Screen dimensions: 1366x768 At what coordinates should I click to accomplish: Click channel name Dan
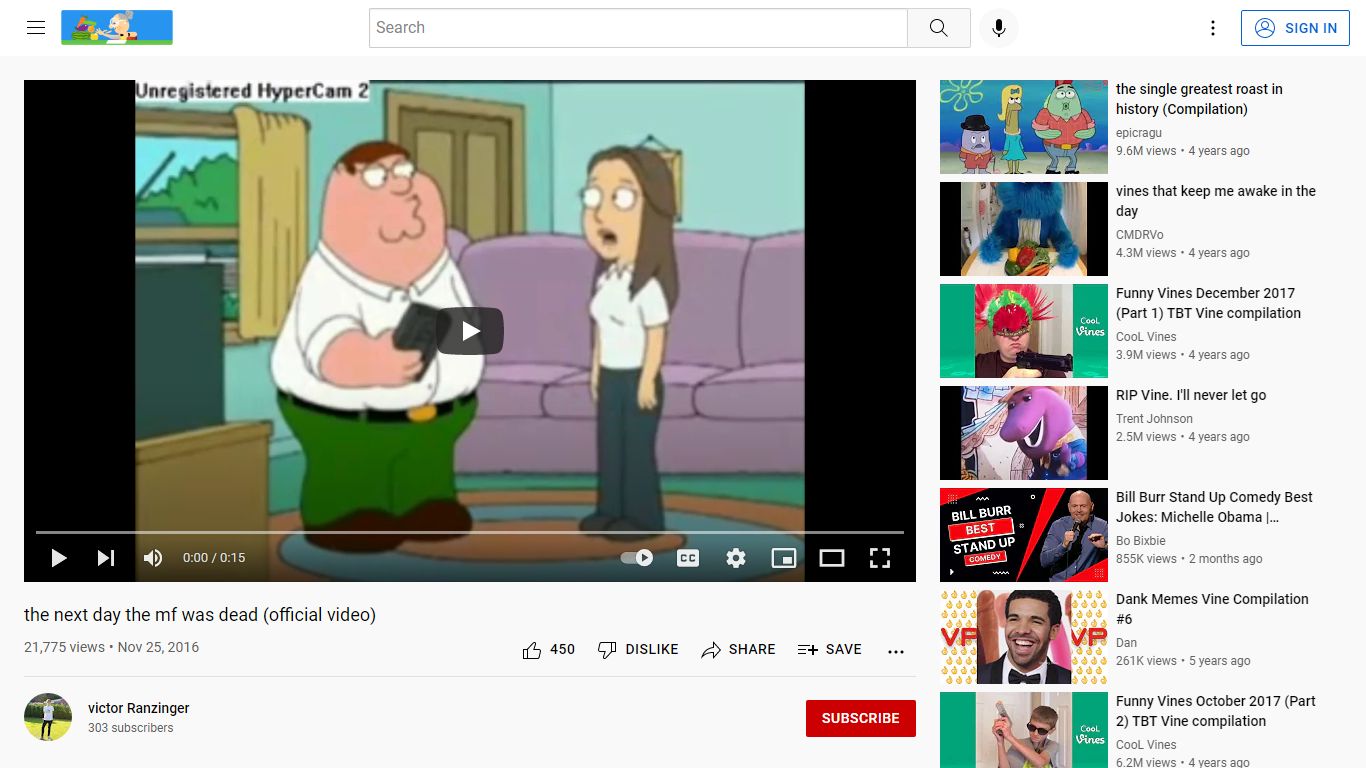1127,643
